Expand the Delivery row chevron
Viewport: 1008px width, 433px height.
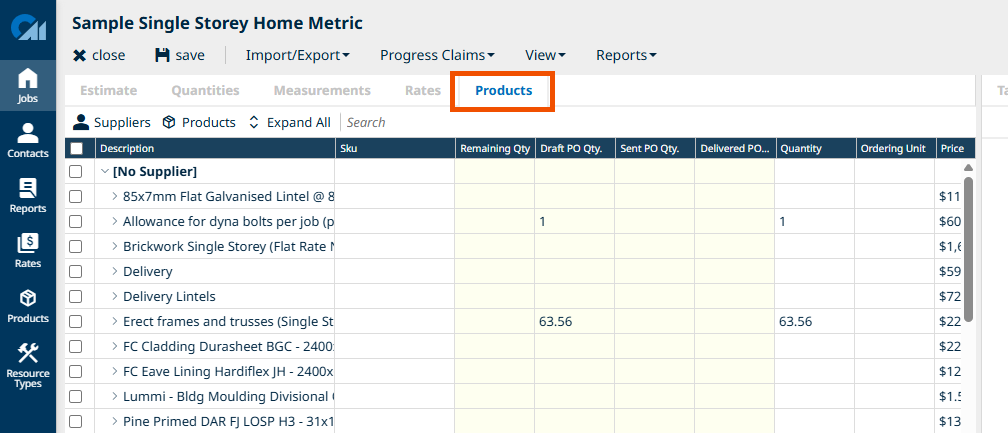click(x=115, y=272)
